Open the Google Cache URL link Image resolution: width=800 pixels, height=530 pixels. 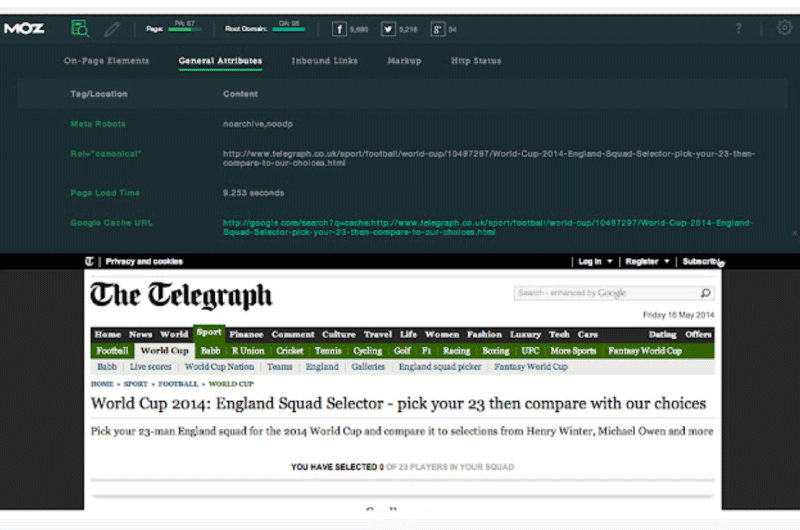488,228
